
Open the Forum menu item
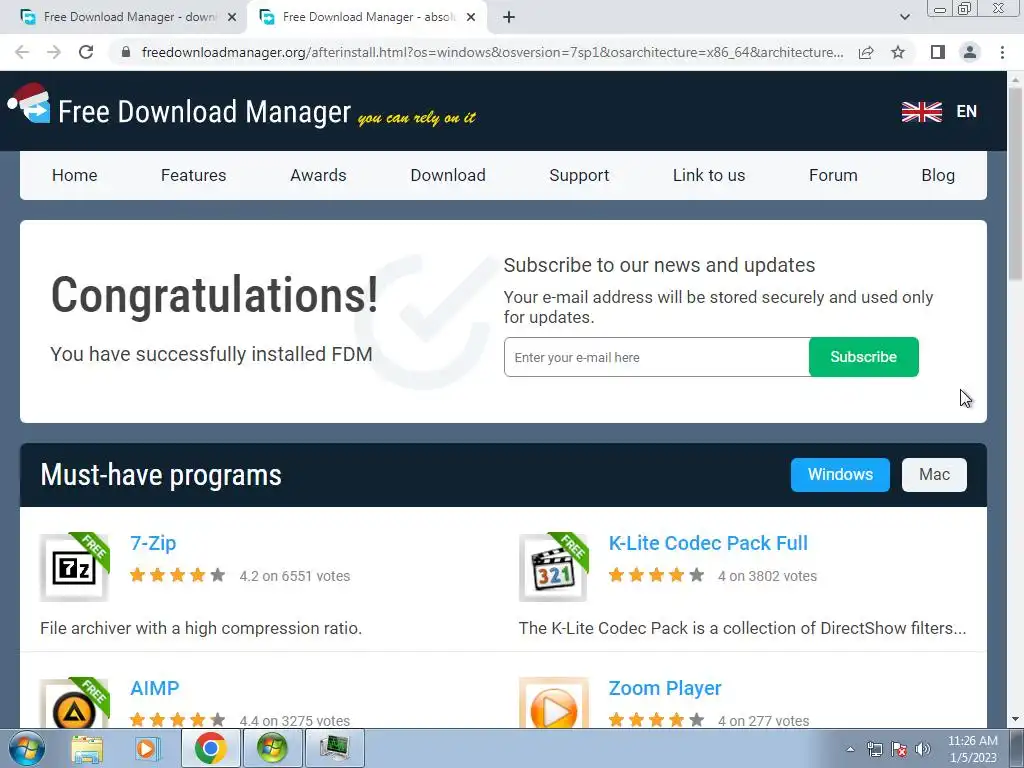[833, 175]
